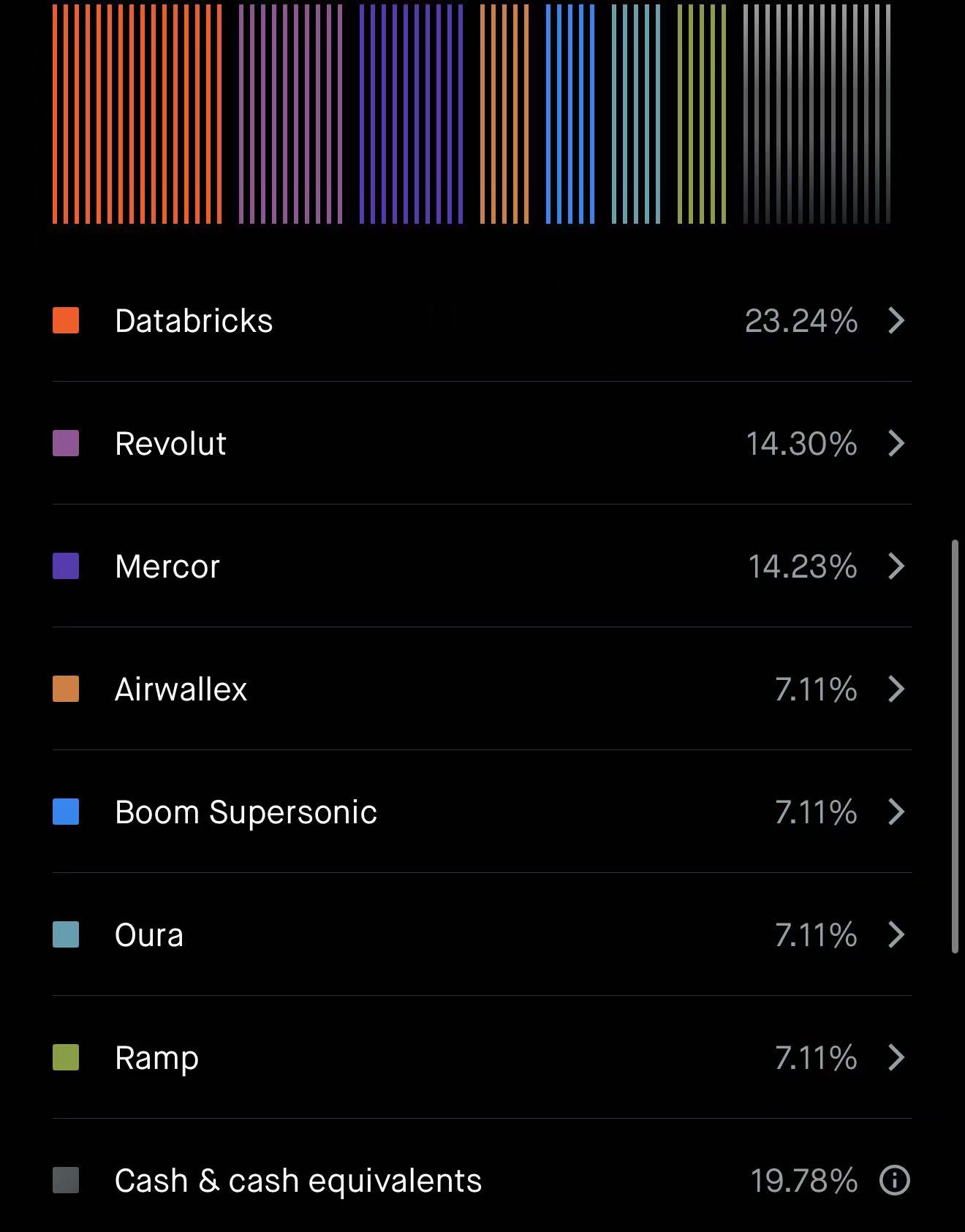The image size is (965, 1232).
Task: Click the orange Databricks color swatch
Action: click(66, 320)
